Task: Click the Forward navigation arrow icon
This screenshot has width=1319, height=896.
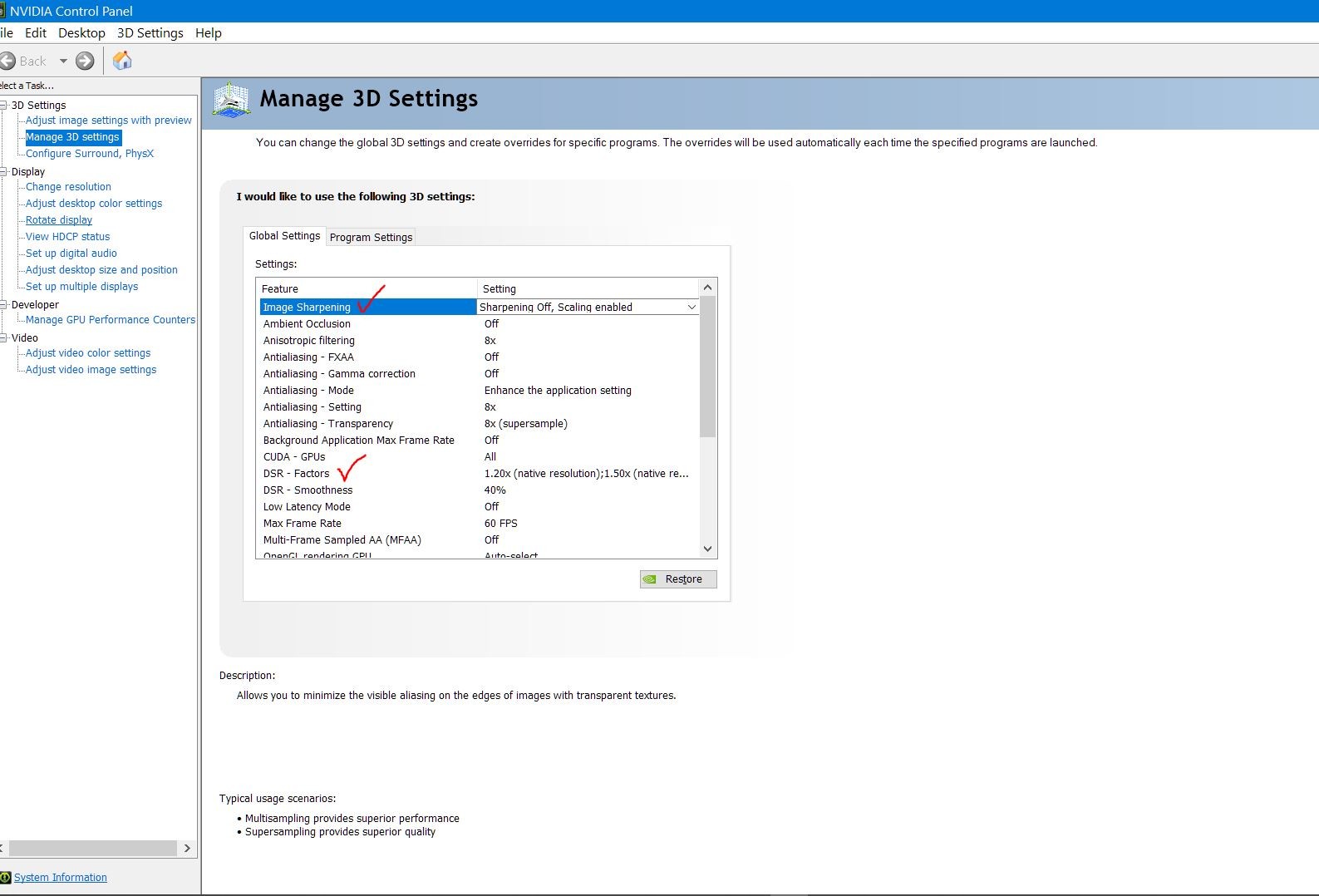Action: pyautogui.click(x=85, y=61)
